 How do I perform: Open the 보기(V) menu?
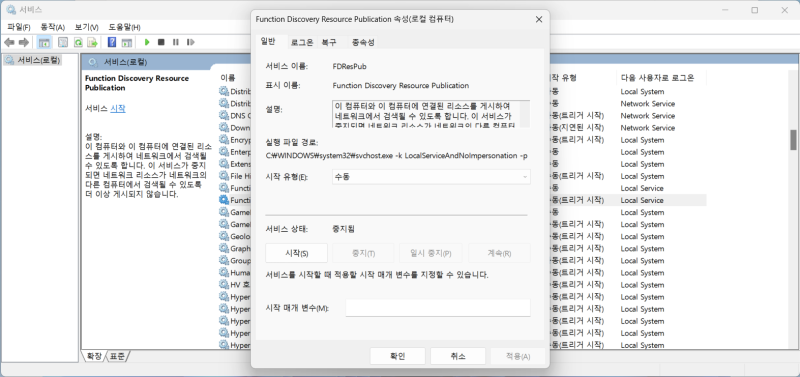[x=87, y=27]
